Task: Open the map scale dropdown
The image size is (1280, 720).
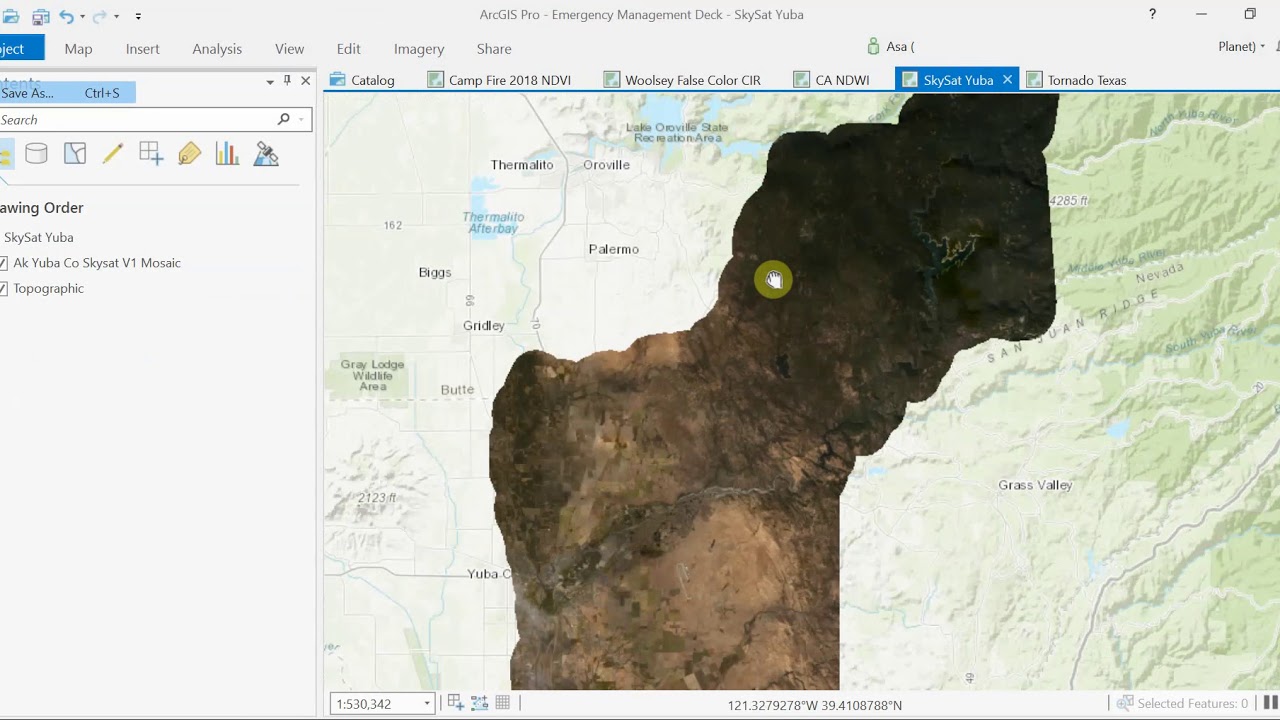Action: (x=427, y=704)
